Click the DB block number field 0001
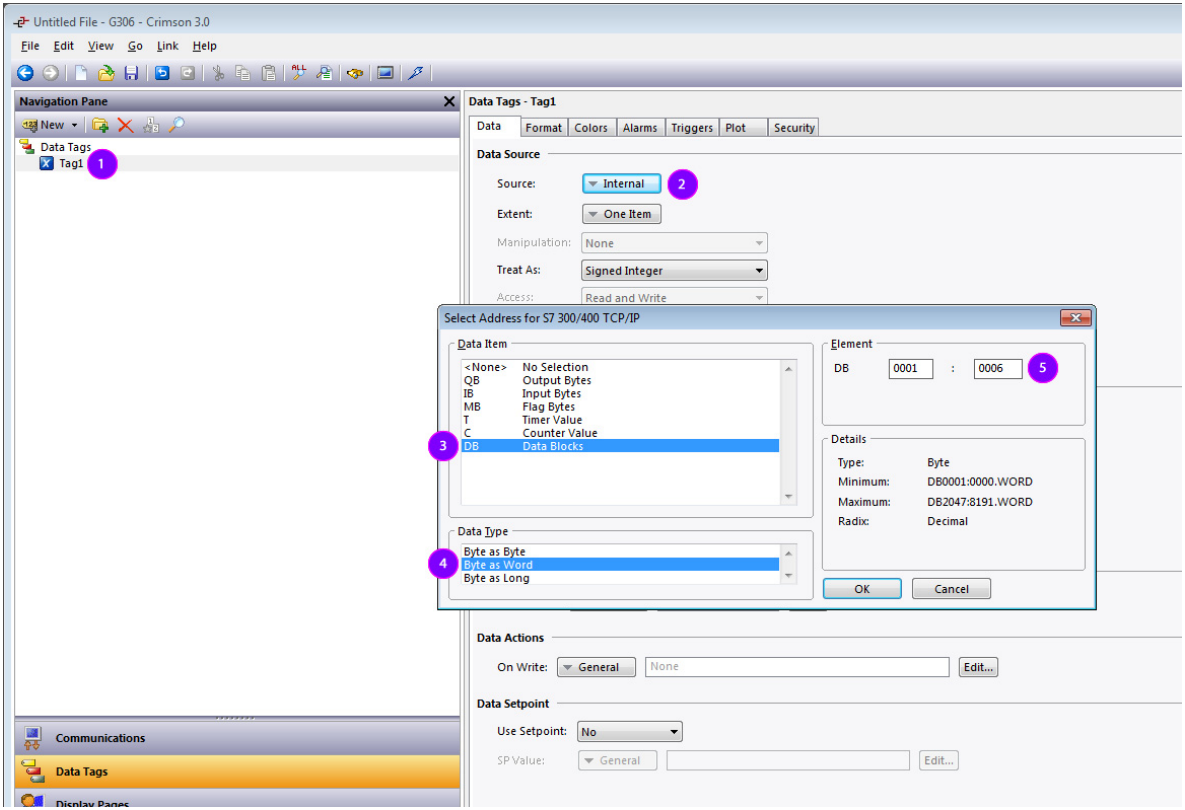1185x810 pixels. 910,369
